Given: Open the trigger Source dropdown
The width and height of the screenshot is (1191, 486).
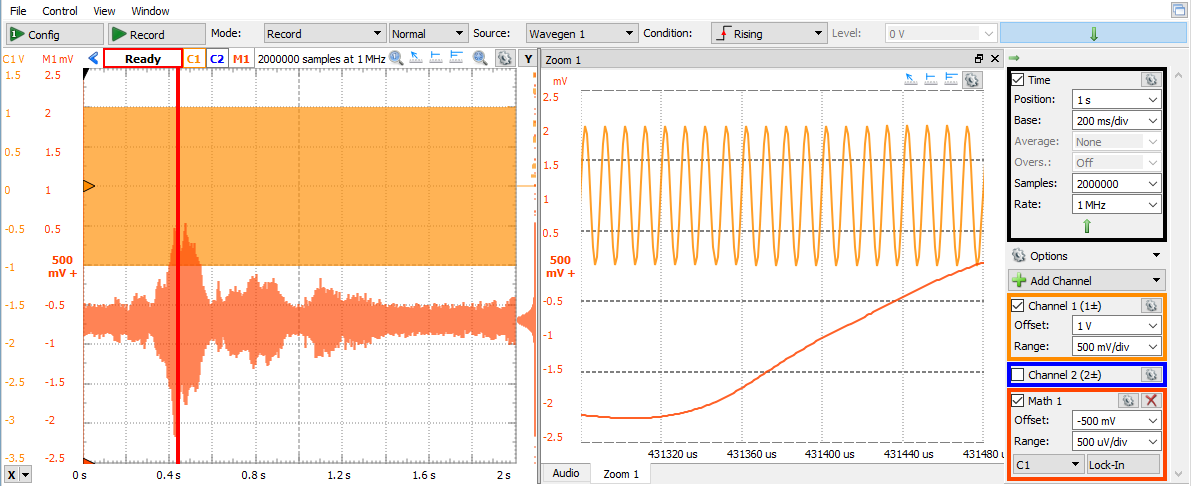Looking at the screenshot, I should pyautogui.click(x=582, y=34).
